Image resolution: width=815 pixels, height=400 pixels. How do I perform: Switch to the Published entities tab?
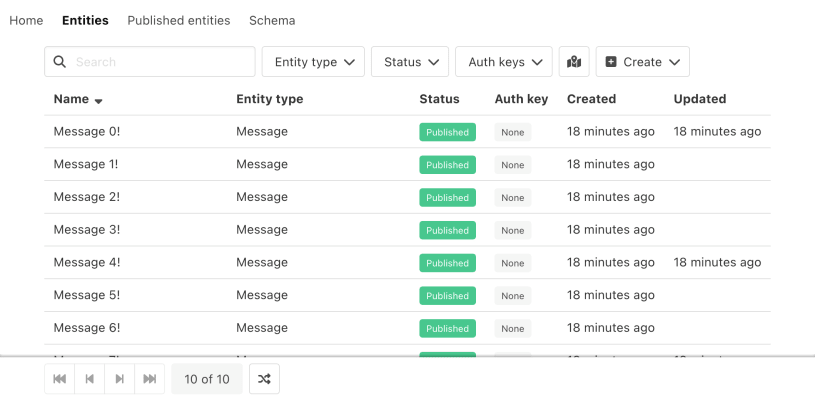(179, 20)
